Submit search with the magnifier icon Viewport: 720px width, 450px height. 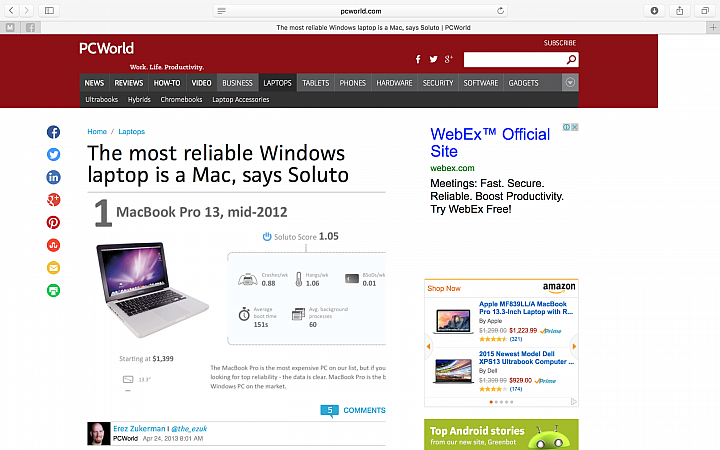pyautogui.click(x=571, y=60)
